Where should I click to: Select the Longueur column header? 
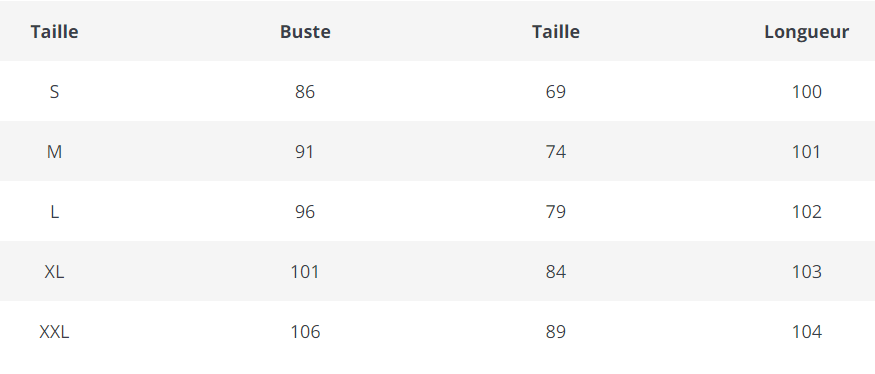click(x=806, y=32)
